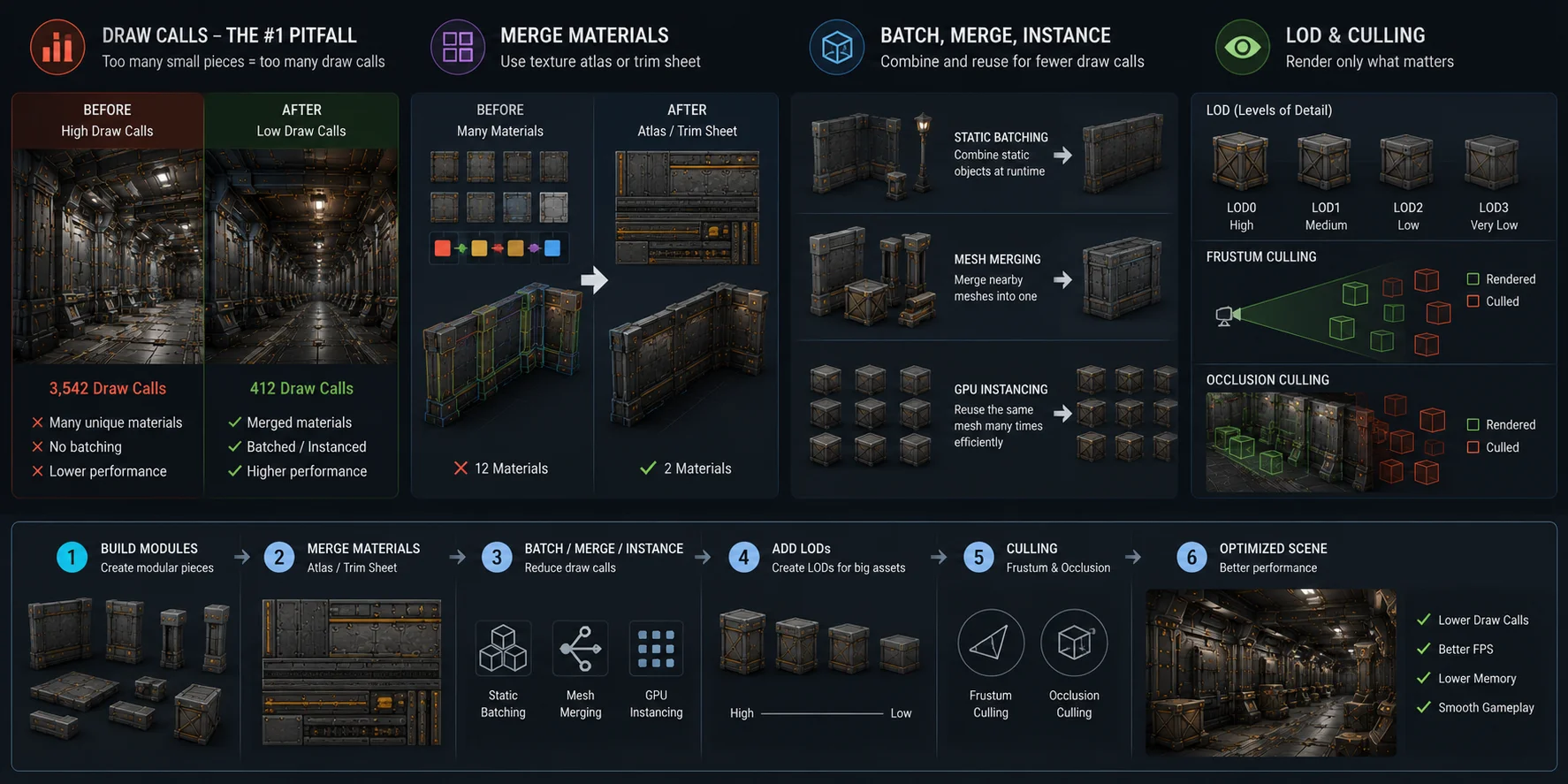Click the orange bar chart Draw Calls icon

click(x=57, y=48)
